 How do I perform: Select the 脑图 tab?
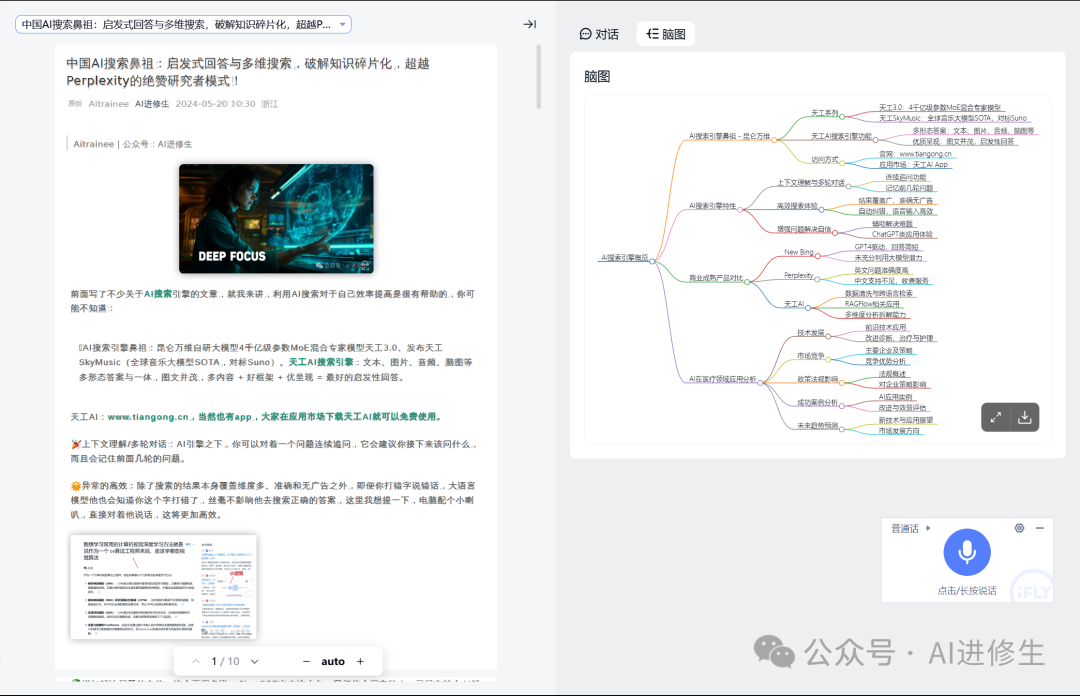click(x=666, y=34)
